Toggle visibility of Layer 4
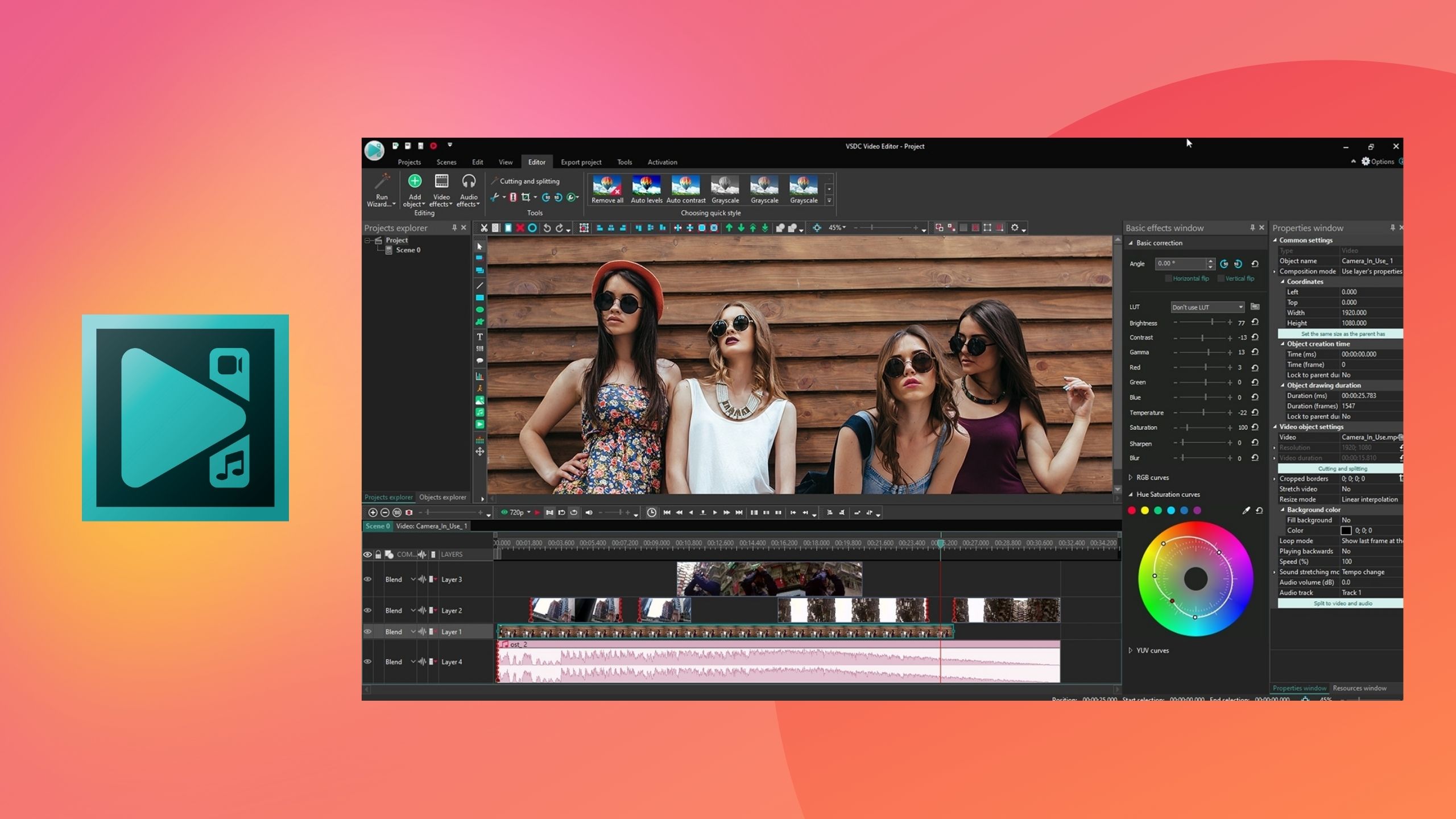The image size is (1456, 819). pos(367,662)
